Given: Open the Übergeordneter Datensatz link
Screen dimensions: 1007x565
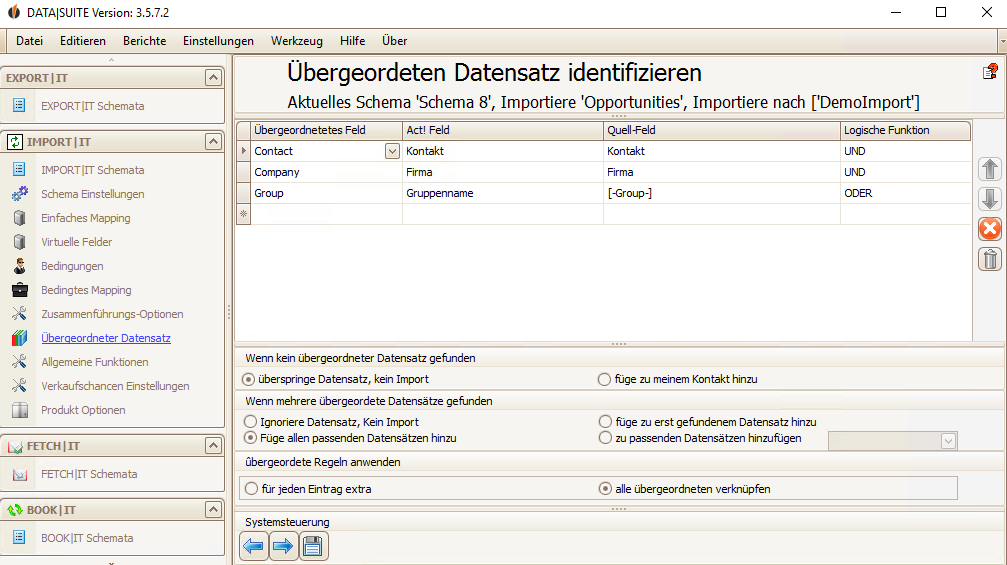Looking at the screenshot, I should coord(106,338).
